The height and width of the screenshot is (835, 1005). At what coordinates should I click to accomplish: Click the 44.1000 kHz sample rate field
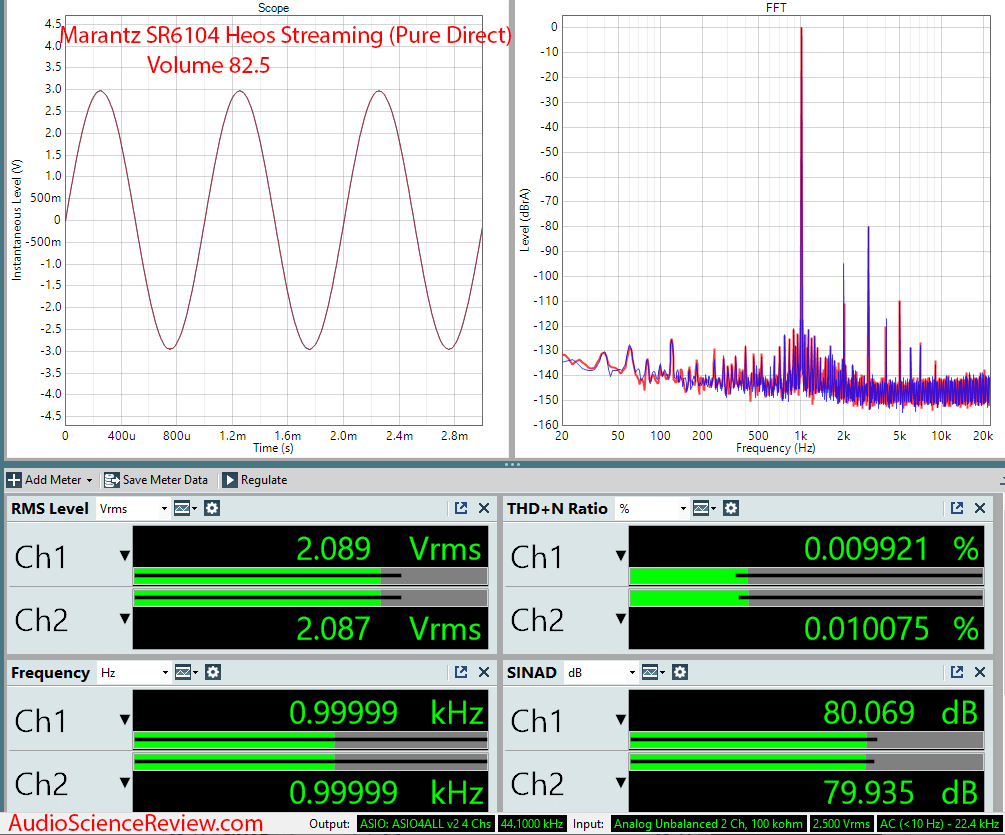[x=531, y=824]
